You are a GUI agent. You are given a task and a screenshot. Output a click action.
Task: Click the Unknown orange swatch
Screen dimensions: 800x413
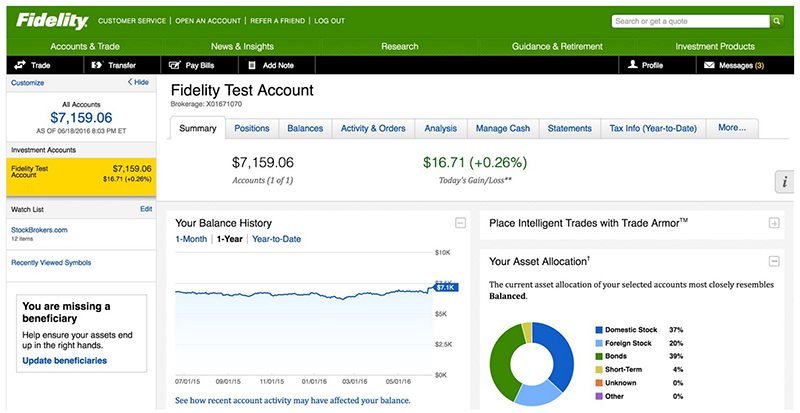click(599, 383)
